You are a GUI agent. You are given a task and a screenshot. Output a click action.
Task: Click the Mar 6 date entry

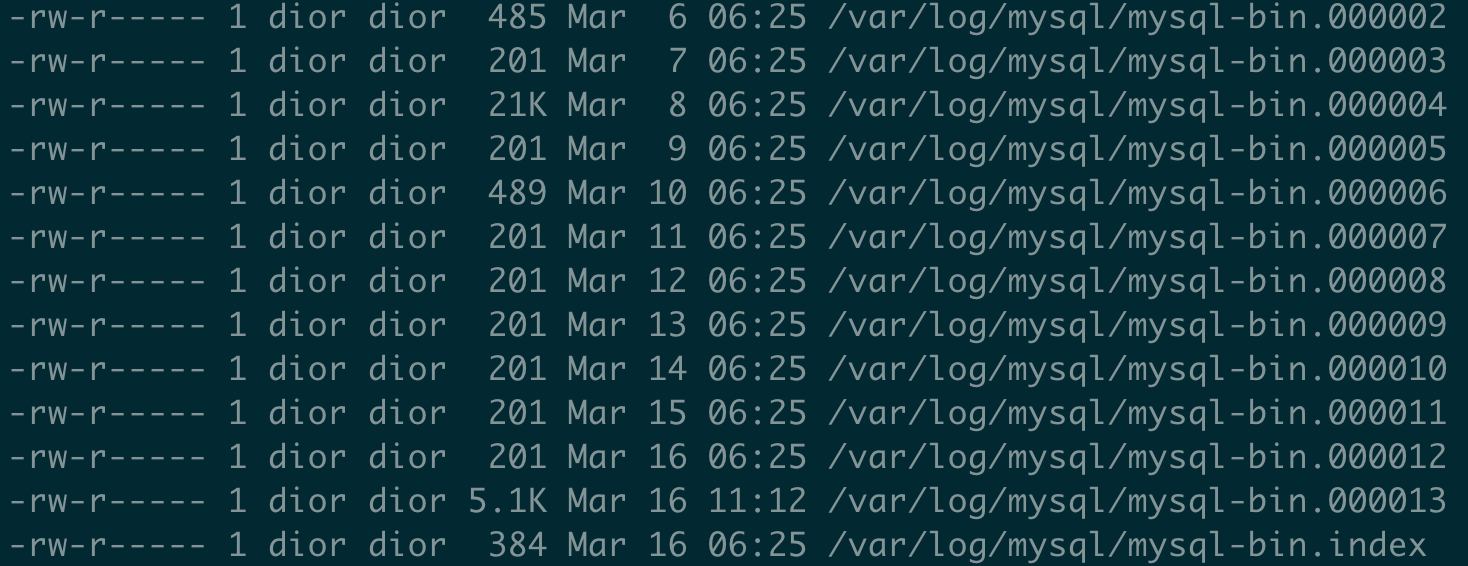[628, 17]
